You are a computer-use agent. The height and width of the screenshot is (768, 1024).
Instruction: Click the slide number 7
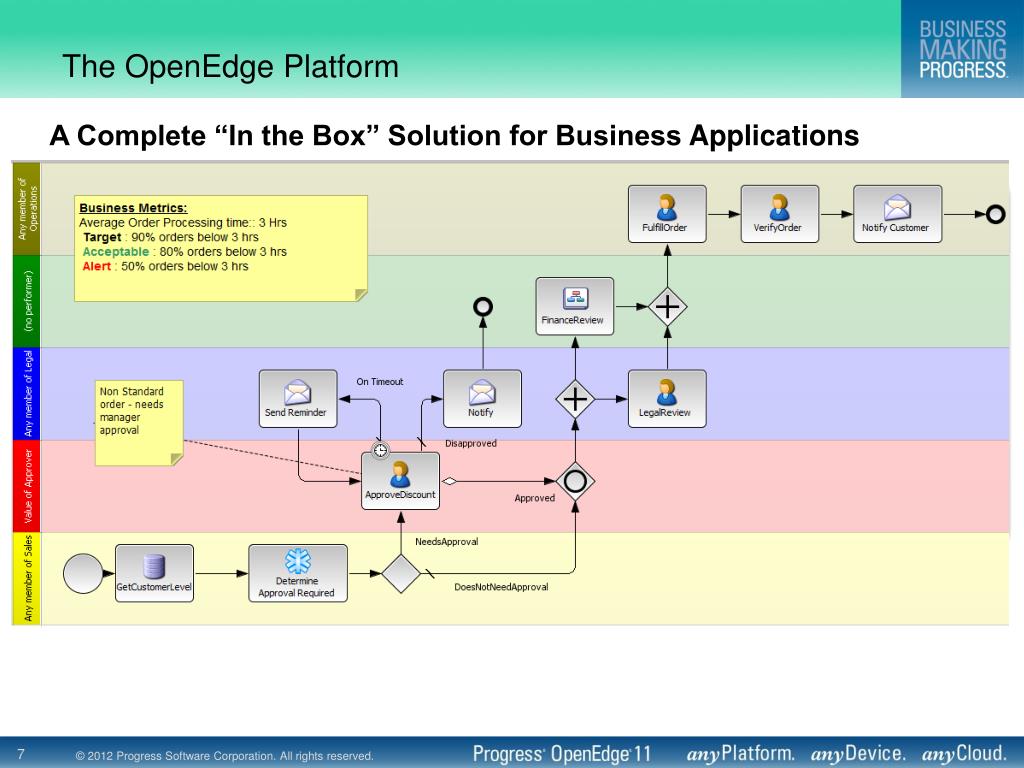pos(20,754)
